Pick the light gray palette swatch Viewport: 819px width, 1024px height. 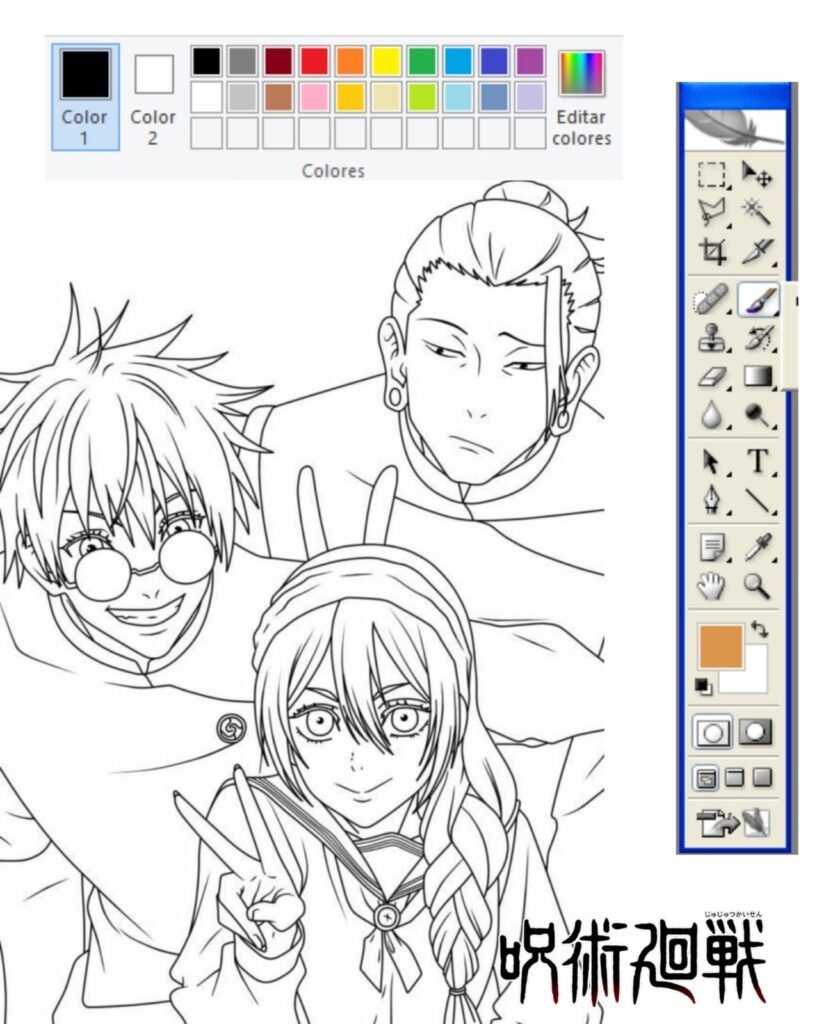(242, 97)
